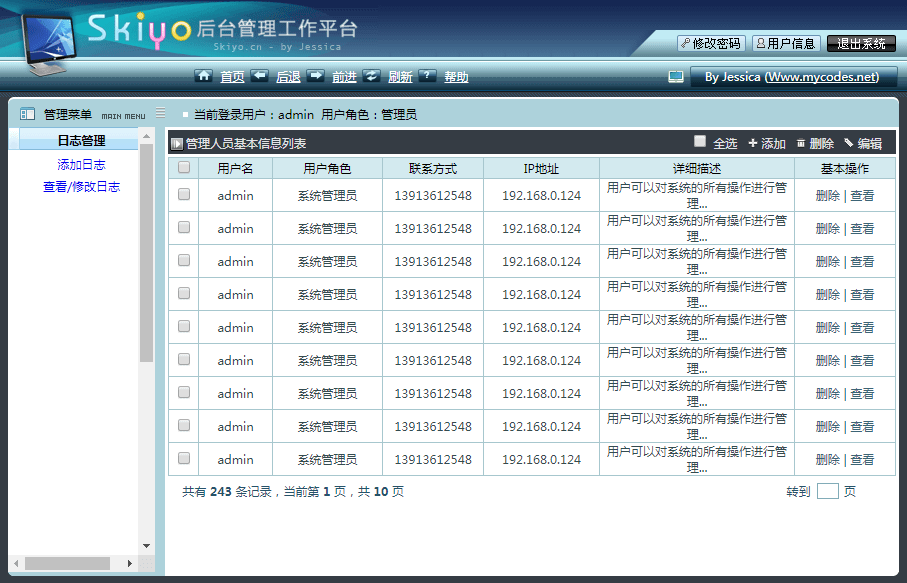Click the monitor icon near By Jessica
This screenshot has width=907, height=583.
[676, 77]
